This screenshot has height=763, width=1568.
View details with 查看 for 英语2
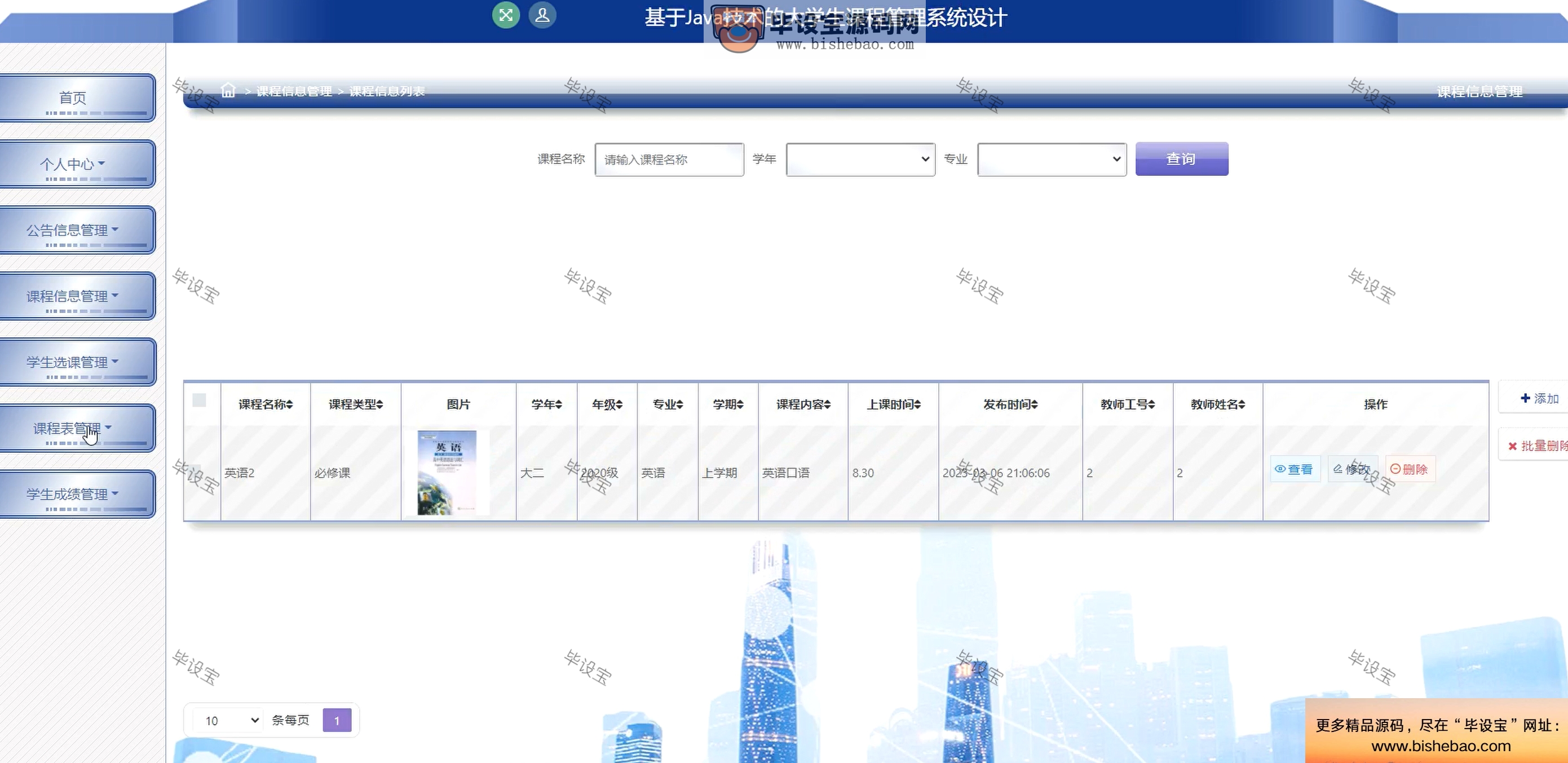point(1295,469)
